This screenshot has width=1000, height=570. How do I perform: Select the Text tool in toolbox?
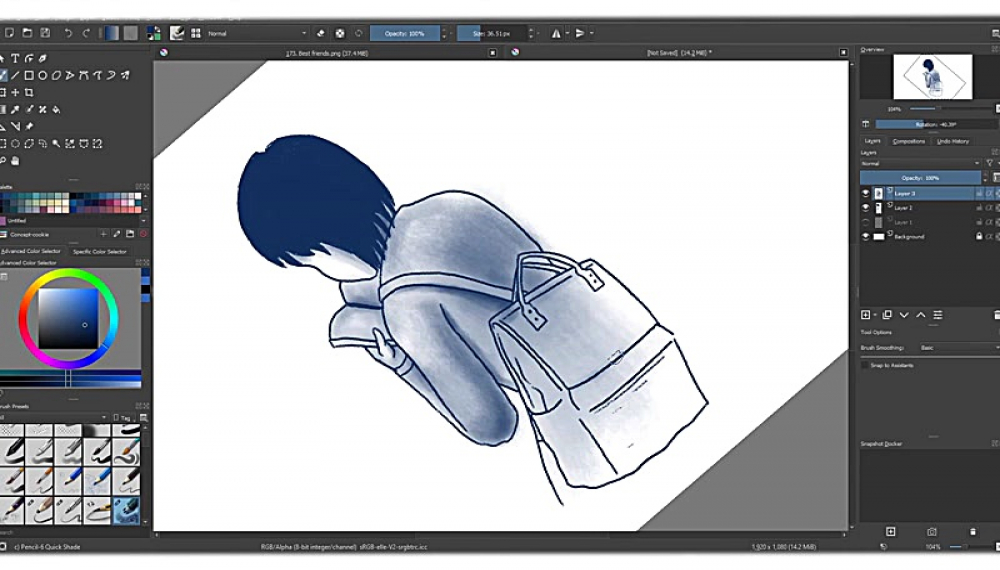pos(16,58)
